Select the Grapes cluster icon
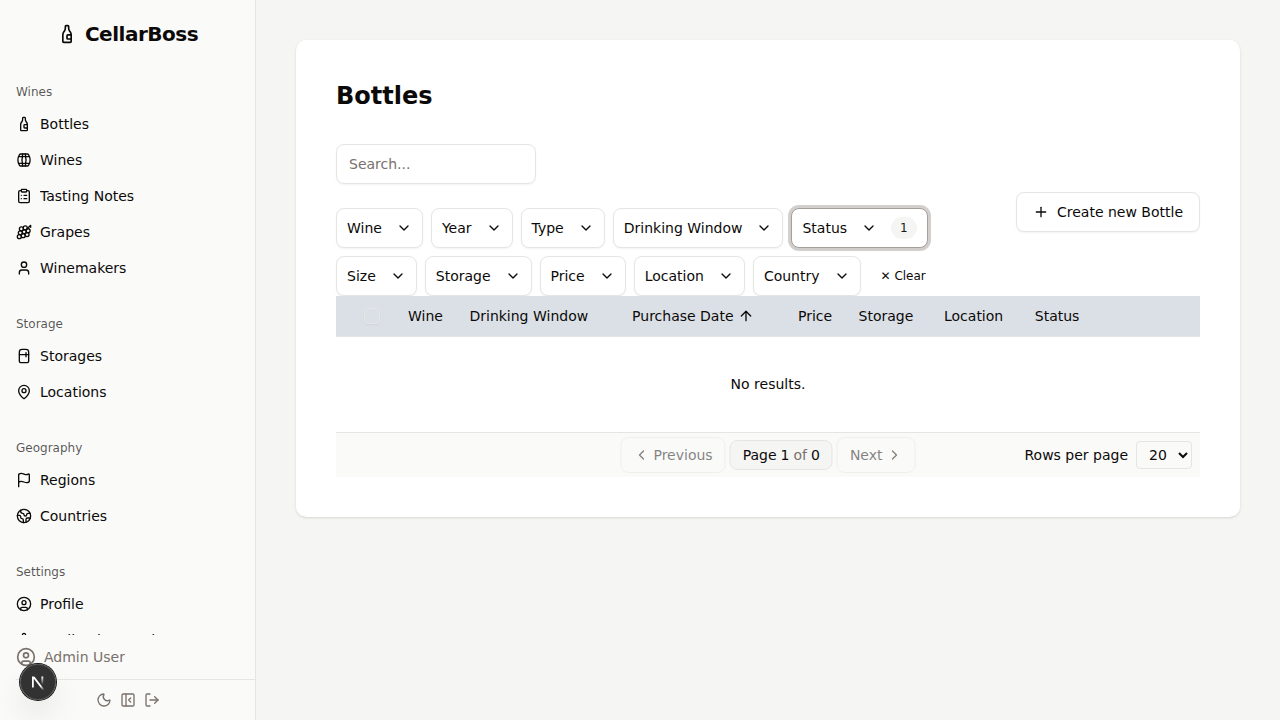Image resolution: width=1280 pixels, height=720 pixels. [x=24, y=232]
